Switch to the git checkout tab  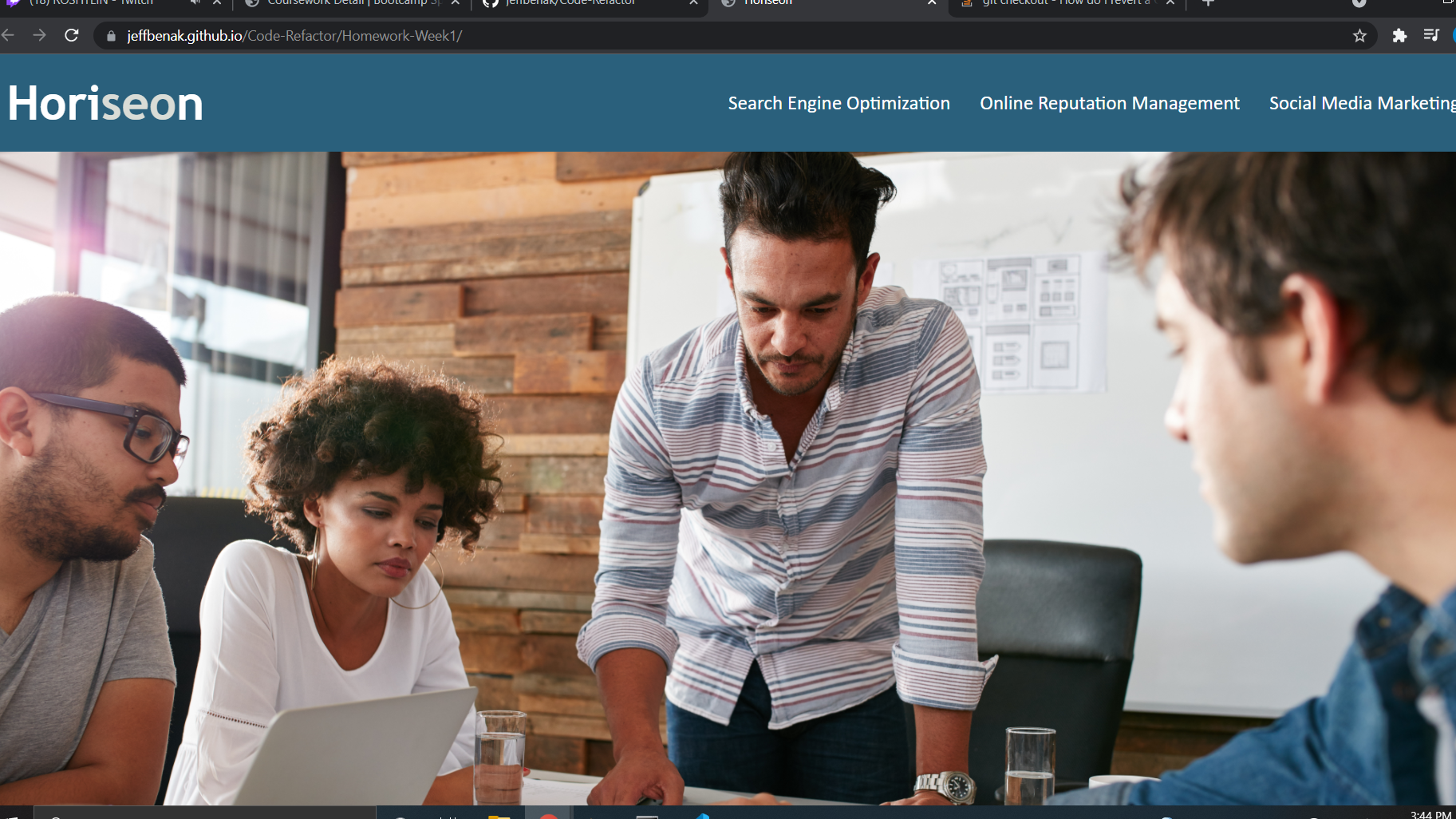point(1065,3)
